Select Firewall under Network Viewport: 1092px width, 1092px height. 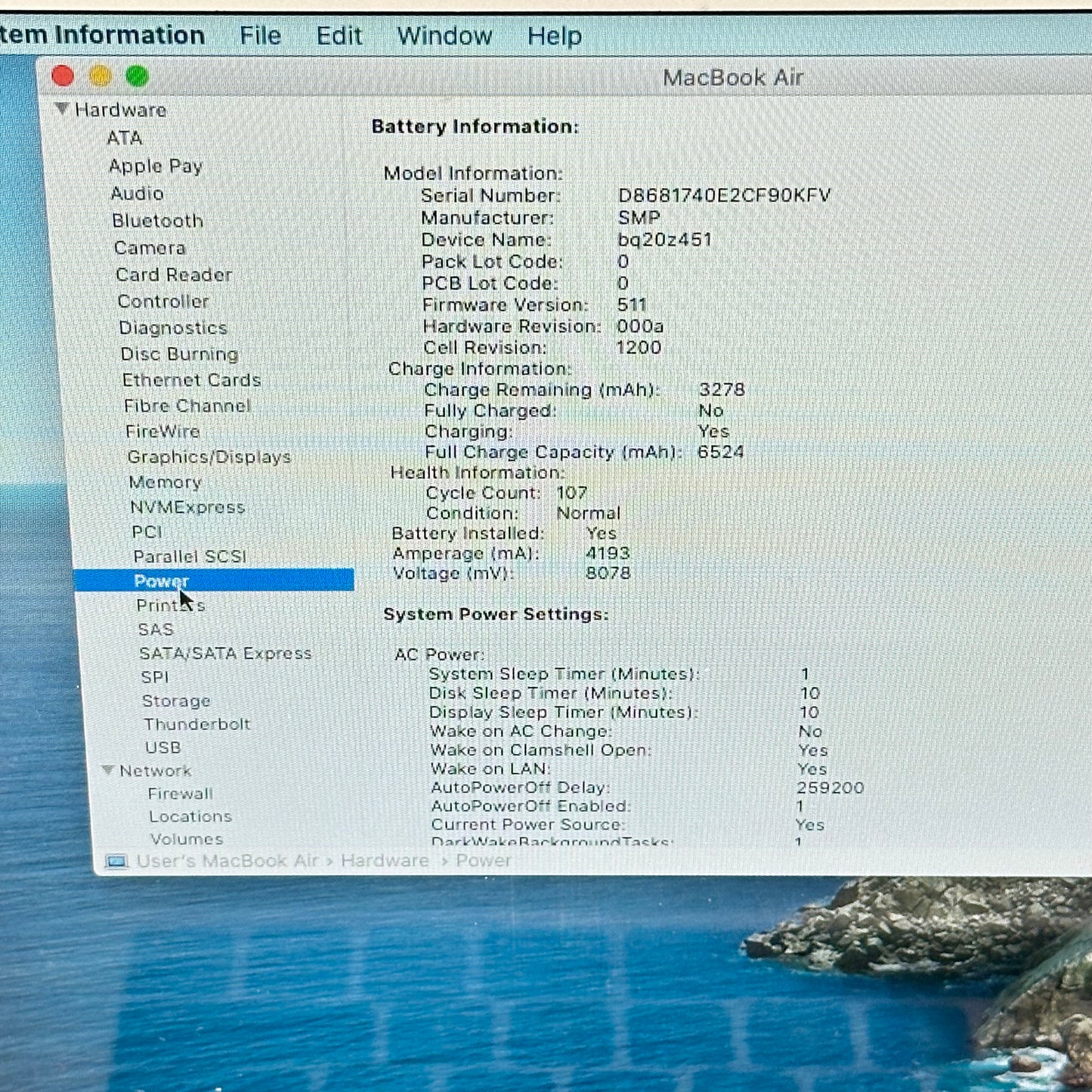(x=181, y=793)
